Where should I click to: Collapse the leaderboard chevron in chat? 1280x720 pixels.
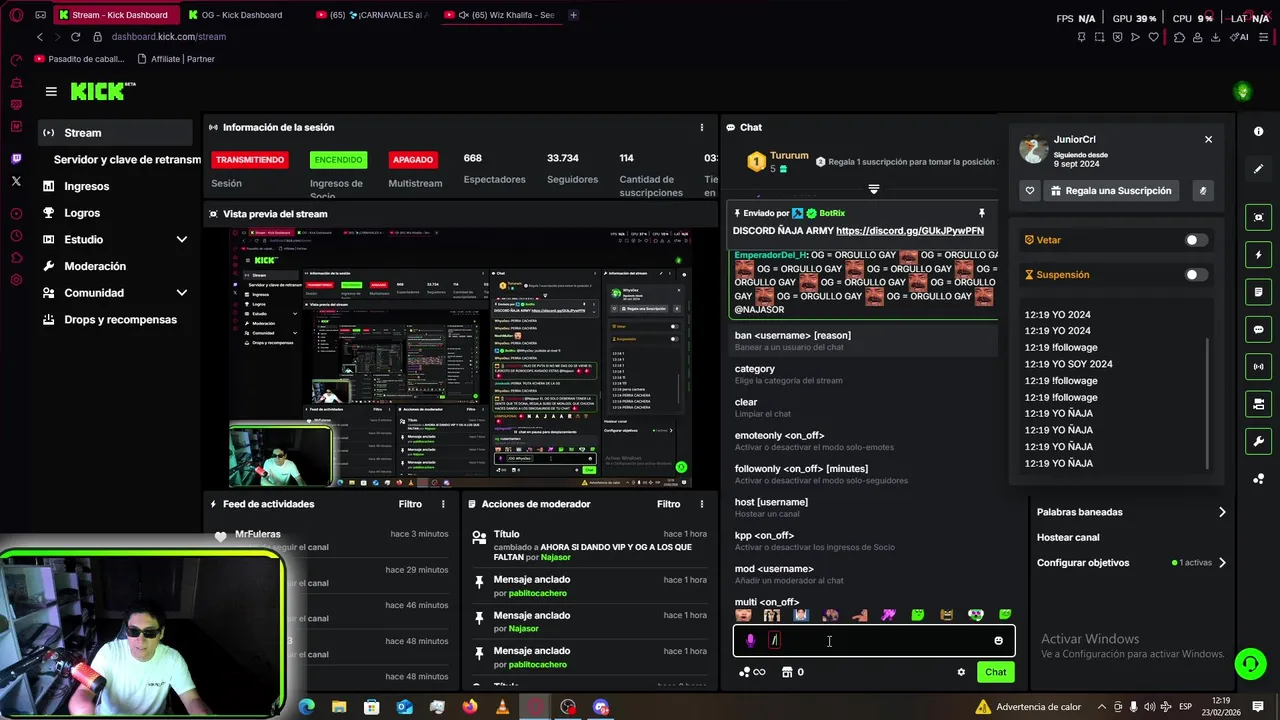(874, 189)
